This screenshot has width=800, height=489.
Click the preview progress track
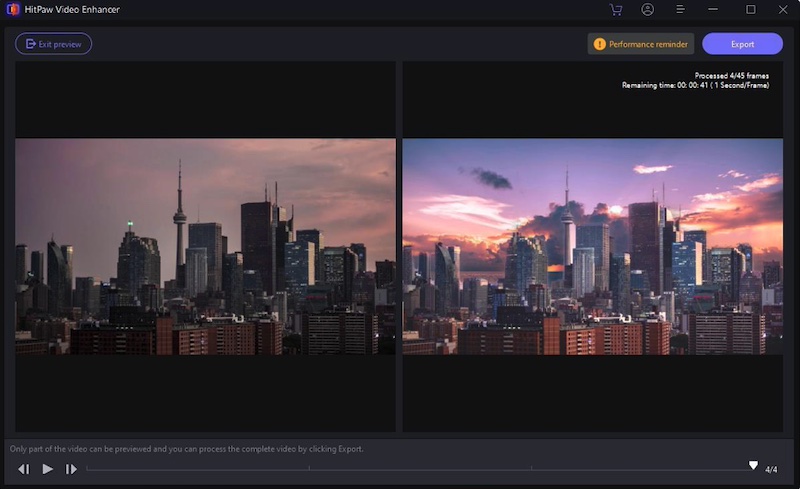point(419,469)
